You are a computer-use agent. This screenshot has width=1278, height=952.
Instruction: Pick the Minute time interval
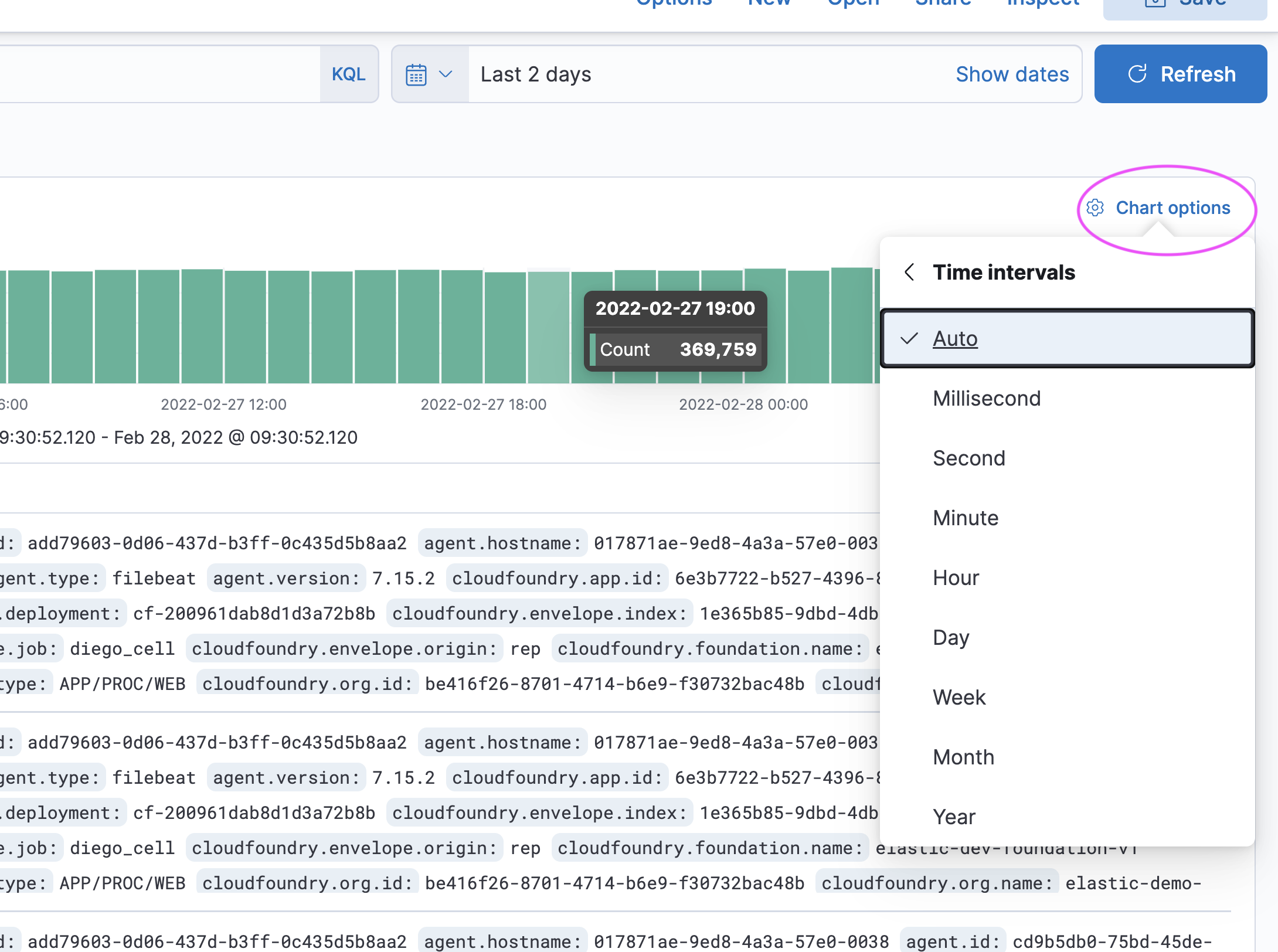pos(966,518)
